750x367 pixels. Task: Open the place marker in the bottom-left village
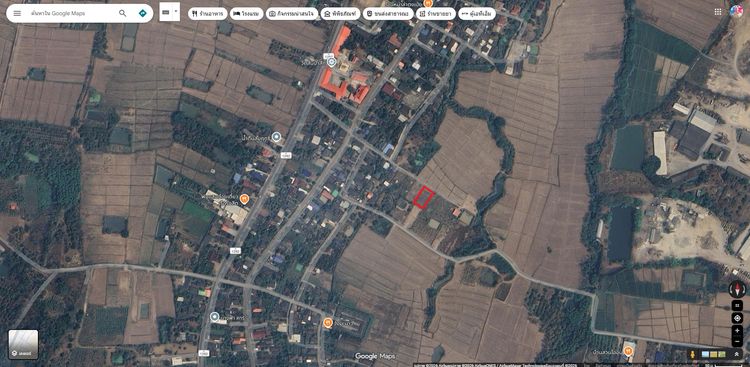[215, 317]
